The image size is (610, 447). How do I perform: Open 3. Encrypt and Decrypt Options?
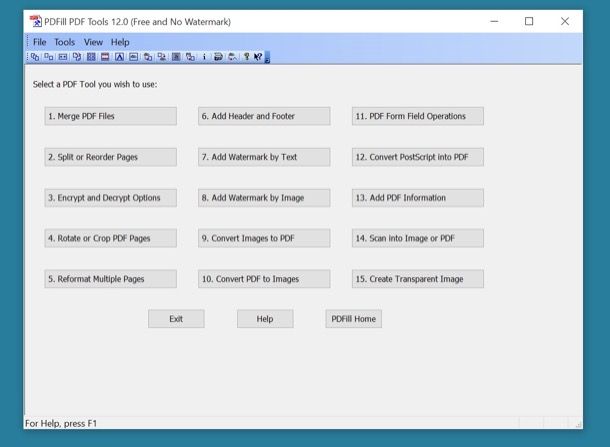pyautogui.click(x=110, y=198)
